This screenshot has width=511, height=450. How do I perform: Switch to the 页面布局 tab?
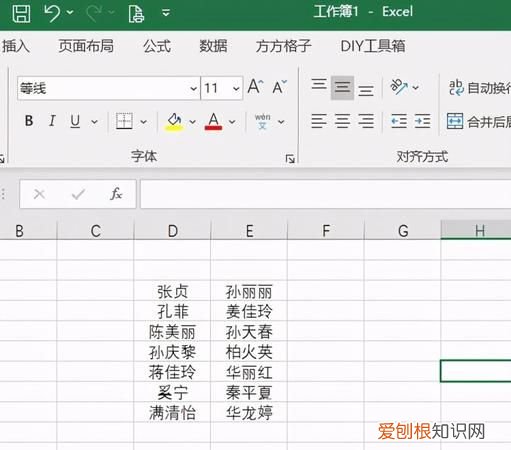(86, 46)
